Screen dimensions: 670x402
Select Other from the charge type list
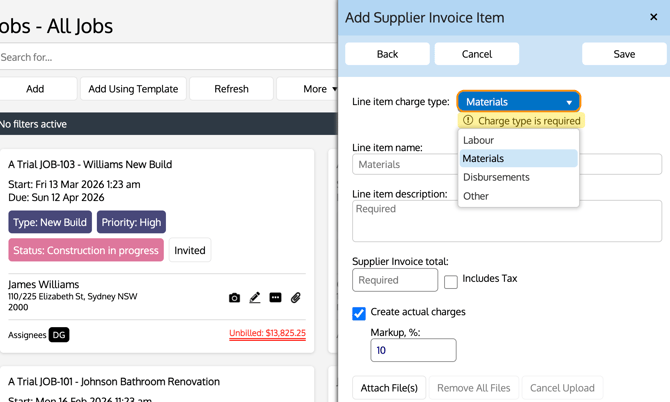point(476,196)
